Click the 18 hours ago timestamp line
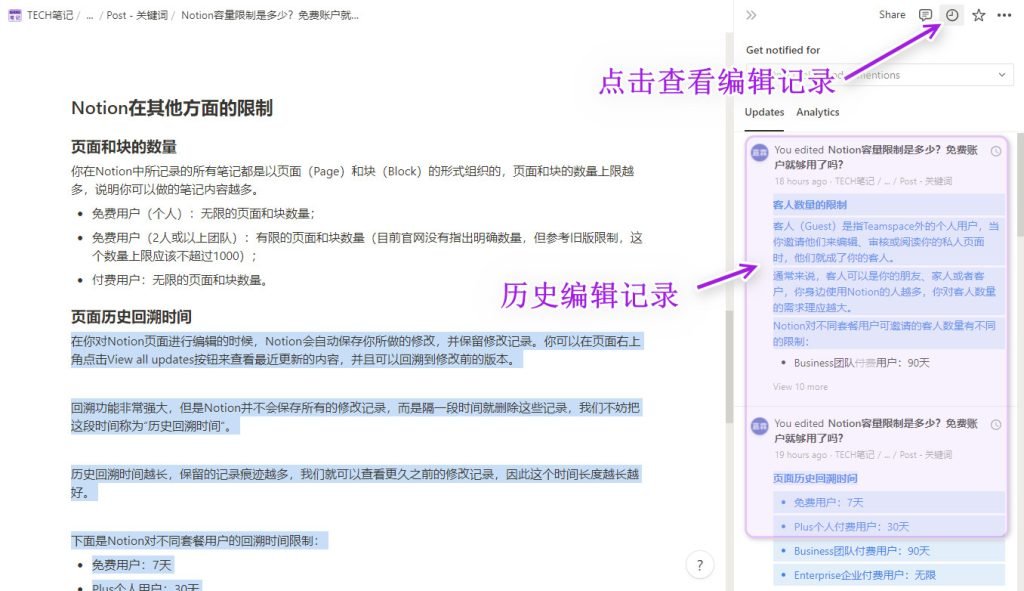This screenshot has height=591, width=1024. click(863, 181)
